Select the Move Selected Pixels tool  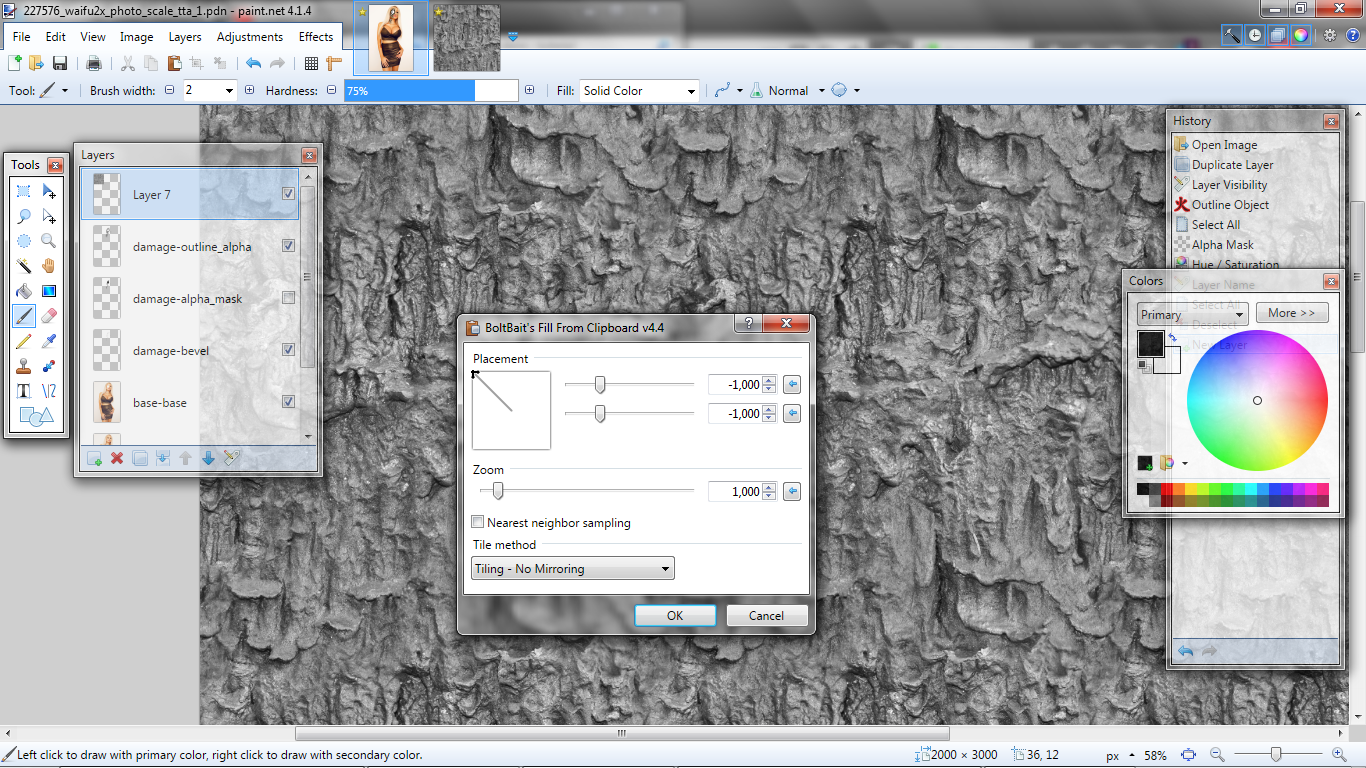pos(49,191)
